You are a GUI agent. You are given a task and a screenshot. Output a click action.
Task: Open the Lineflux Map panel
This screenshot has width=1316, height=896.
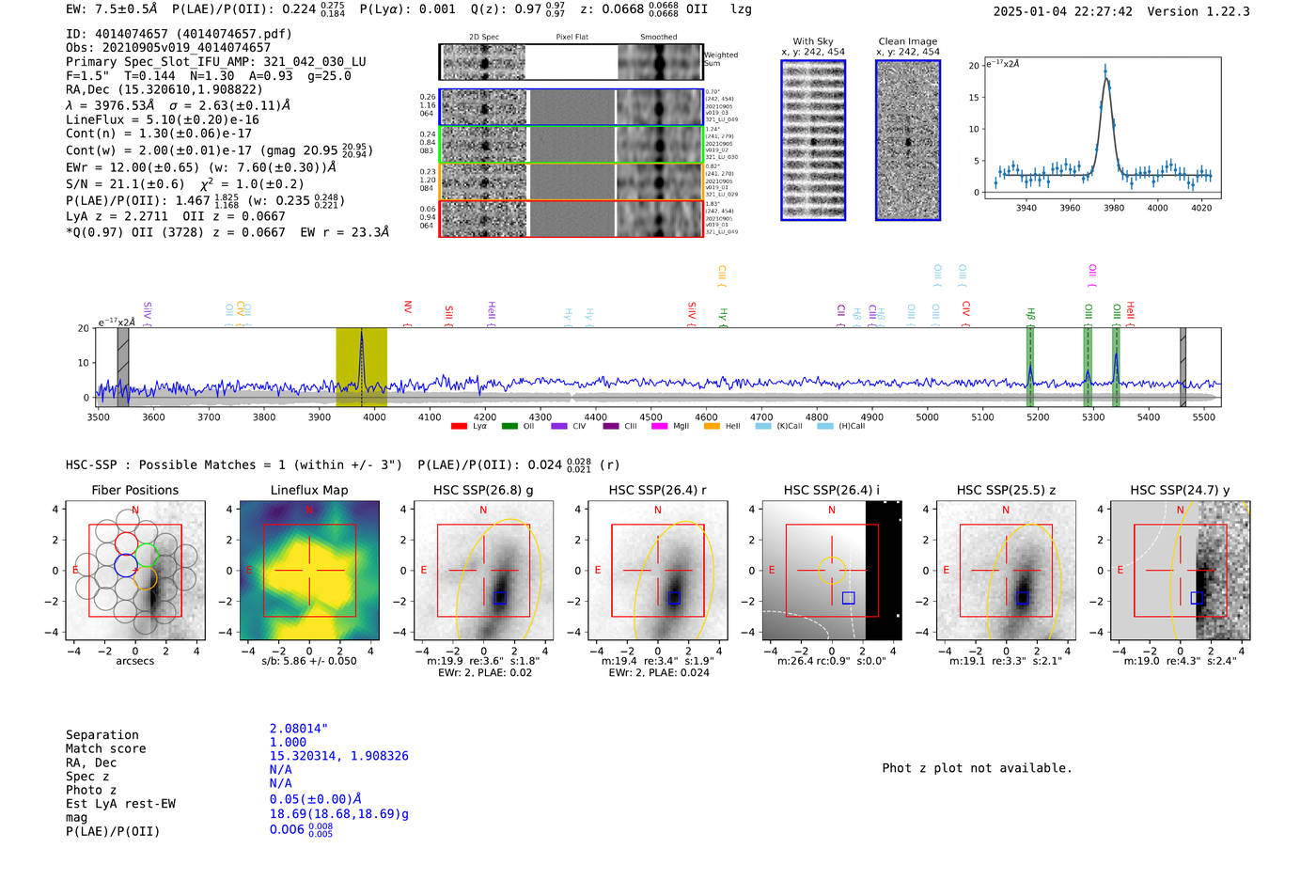[x=309, y=571]
